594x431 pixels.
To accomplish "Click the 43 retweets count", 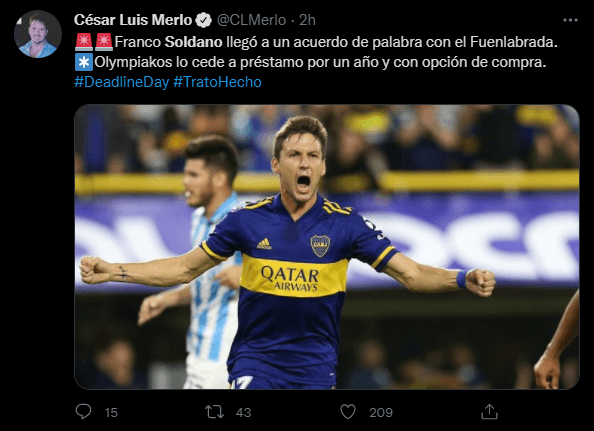I will pos(243,412).
